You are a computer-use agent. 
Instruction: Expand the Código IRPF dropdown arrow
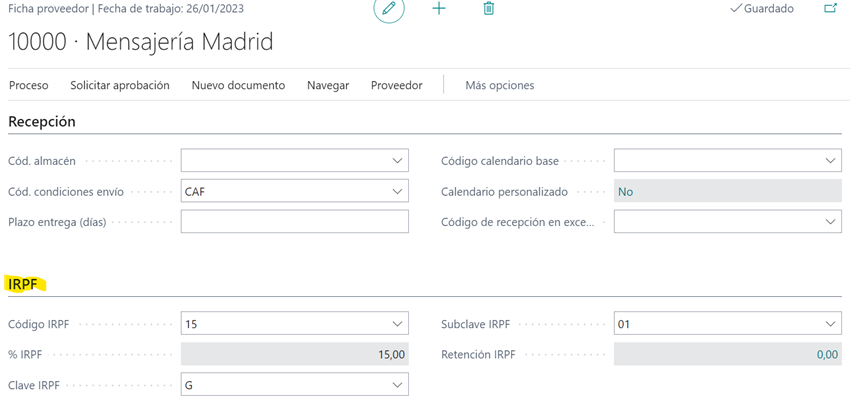tap(397, 324)
